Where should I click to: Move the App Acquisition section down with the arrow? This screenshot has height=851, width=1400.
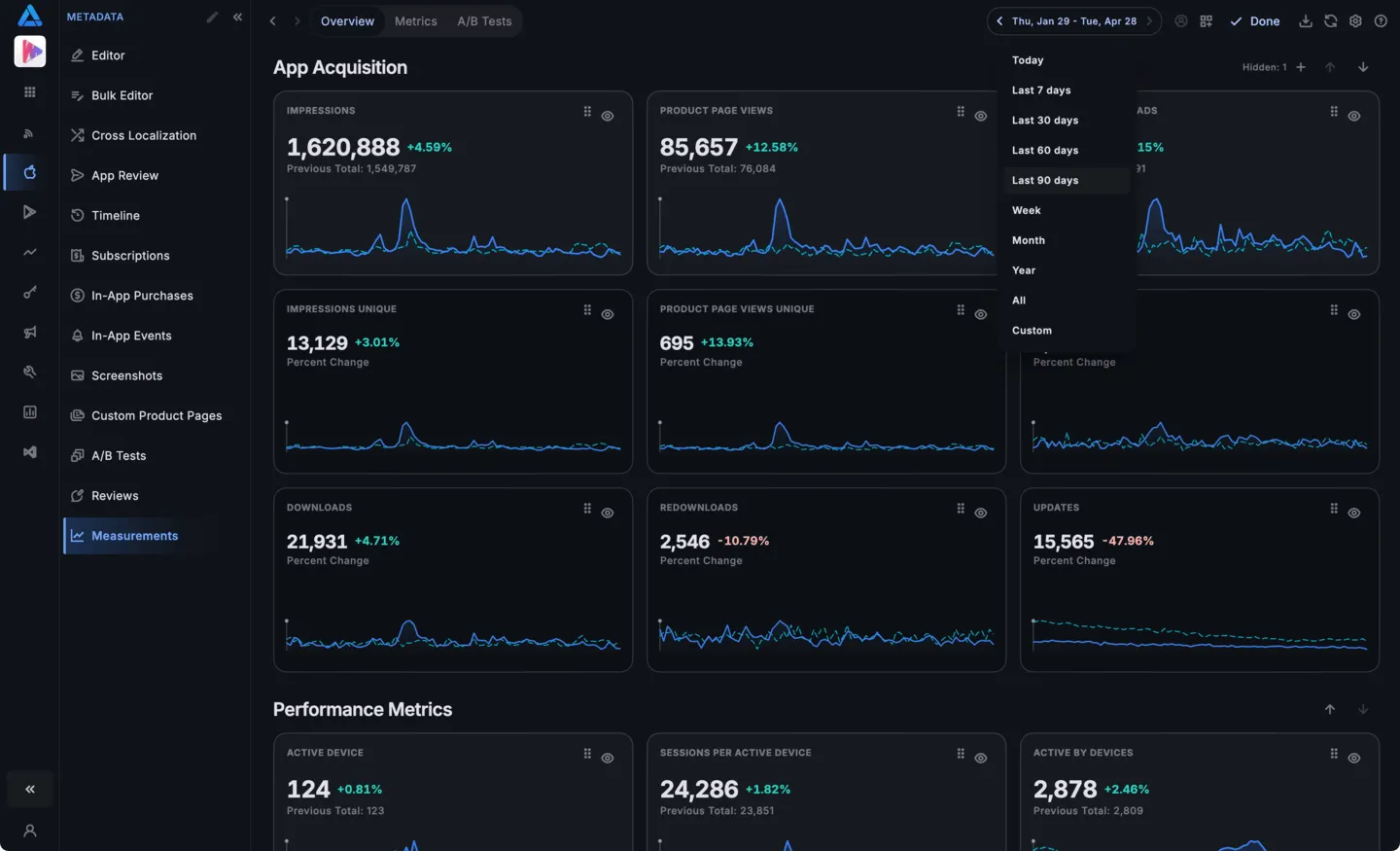coord(1363,67)
